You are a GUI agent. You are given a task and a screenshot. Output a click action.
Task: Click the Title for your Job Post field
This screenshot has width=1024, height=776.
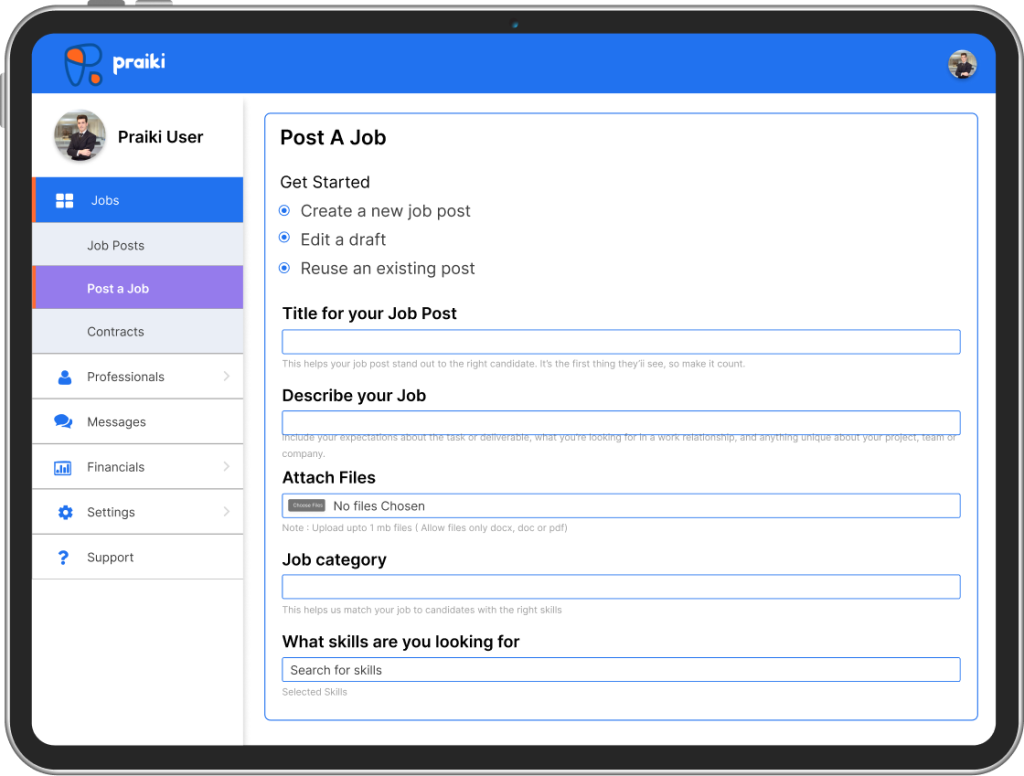point(620,342)
